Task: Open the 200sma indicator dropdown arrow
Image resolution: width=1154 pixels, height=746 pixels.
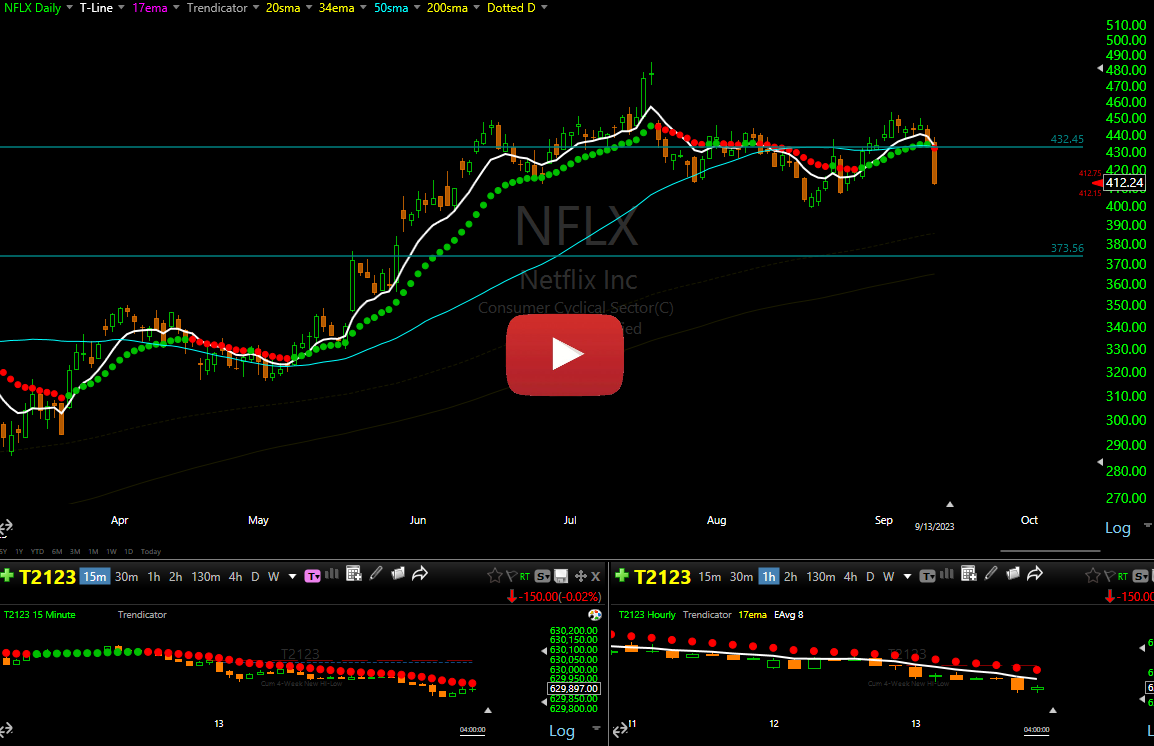Action: pos(476,7)
